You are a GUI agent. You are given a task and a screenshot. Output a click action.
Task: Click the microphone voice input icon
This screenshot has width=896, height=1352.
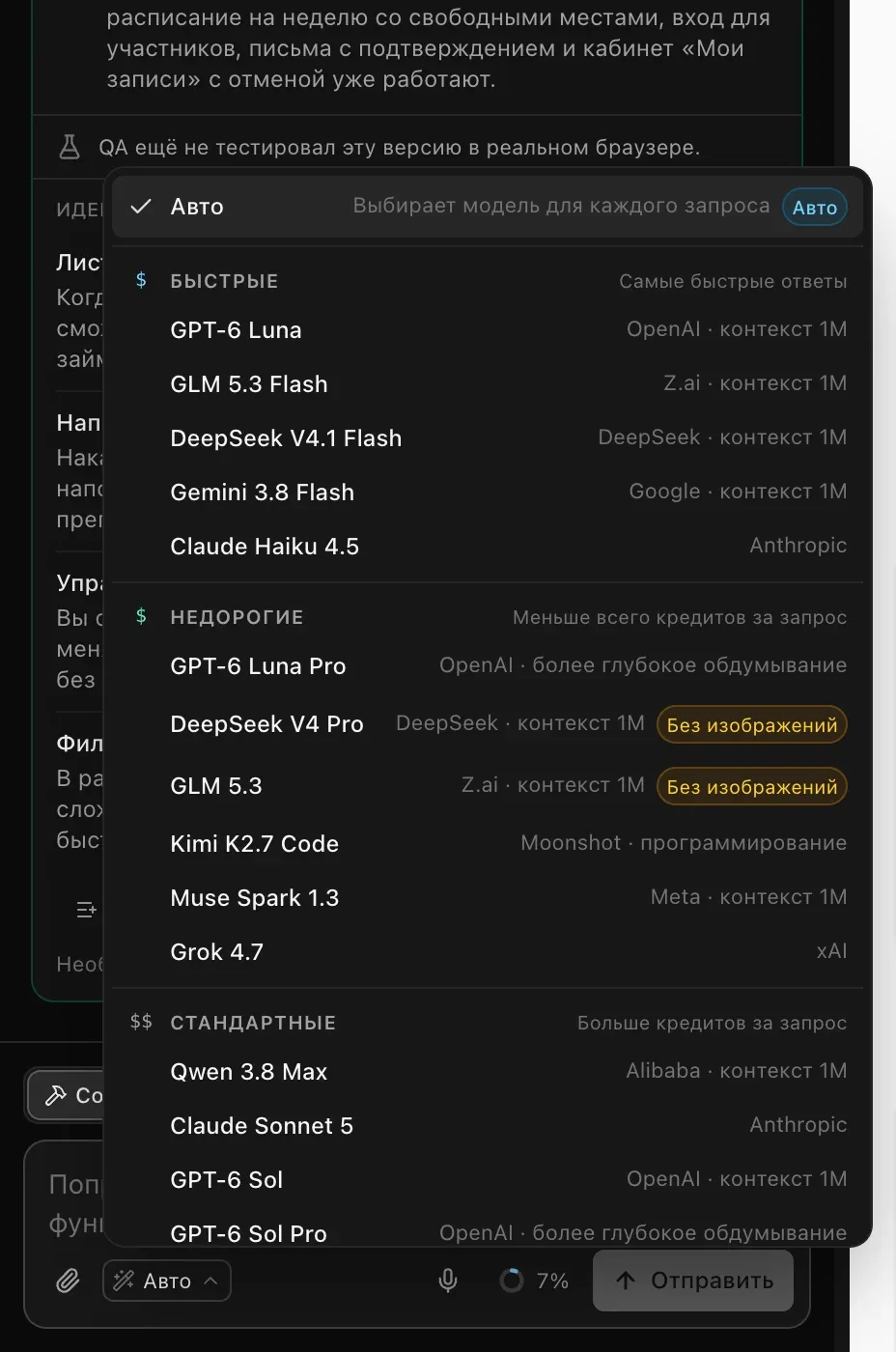[x=448, y=1281]
